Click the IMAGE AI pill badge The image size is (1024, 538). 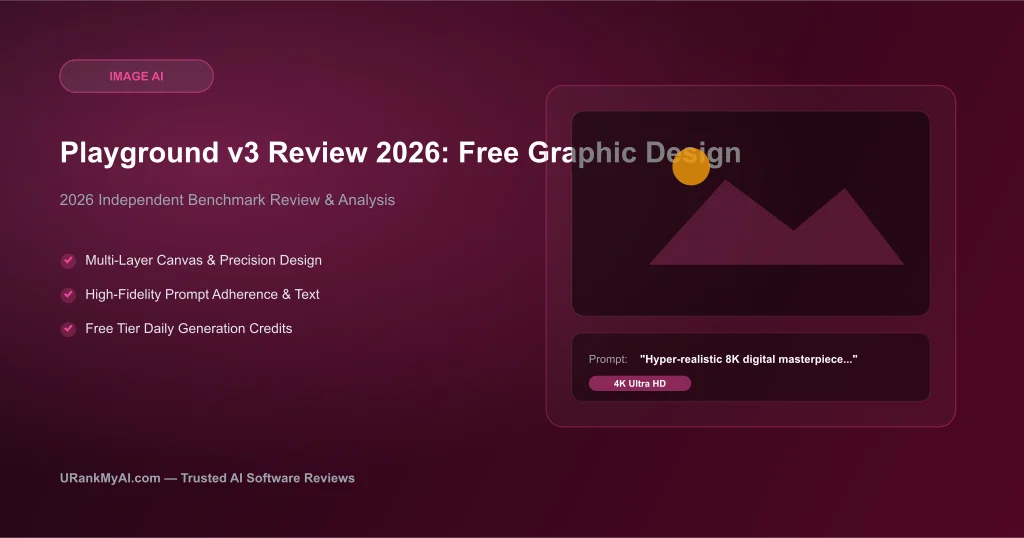point(136,76)
